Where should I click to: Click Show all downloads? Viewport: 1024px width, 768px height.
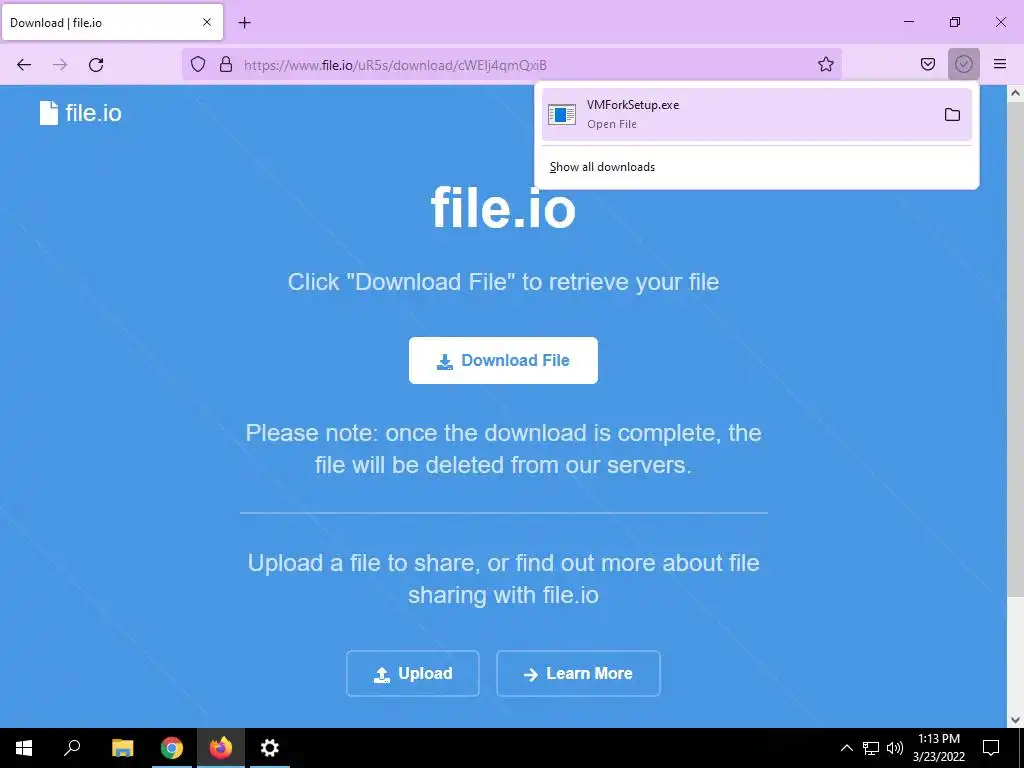pos(602,167)
